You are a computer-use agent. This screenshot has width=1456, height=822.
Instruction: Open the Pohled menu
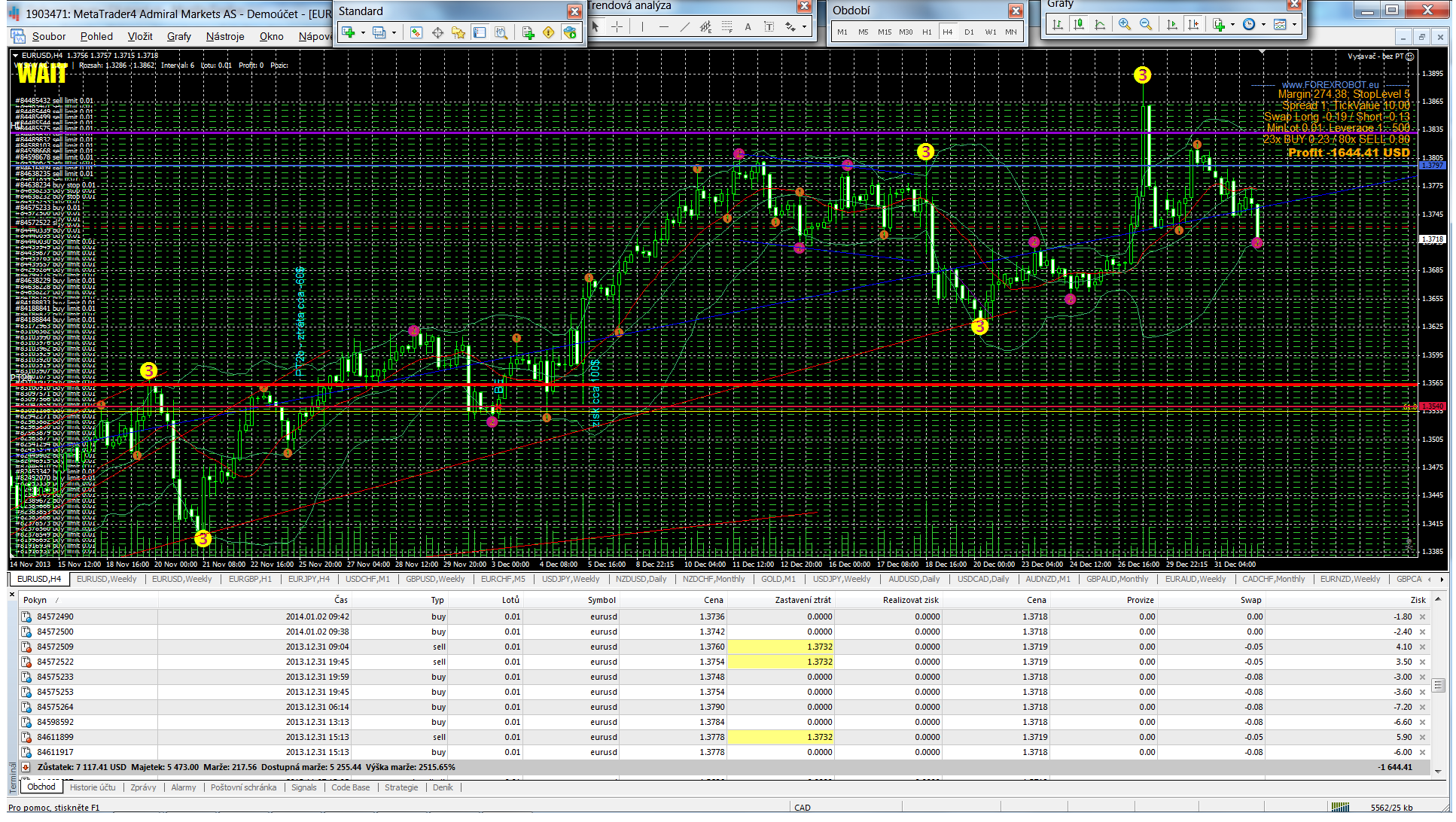click(x=96, y=36)
